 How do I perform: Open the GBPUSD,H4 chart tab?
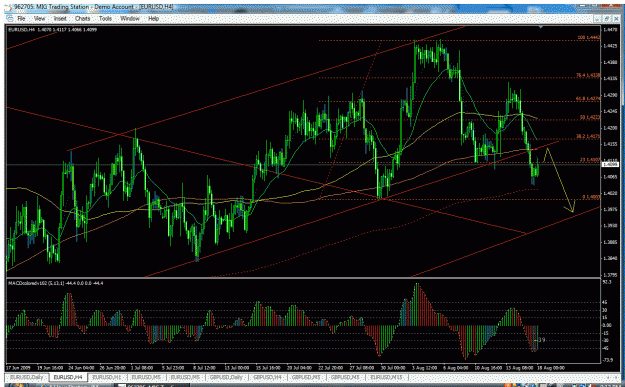coord(267,377)
